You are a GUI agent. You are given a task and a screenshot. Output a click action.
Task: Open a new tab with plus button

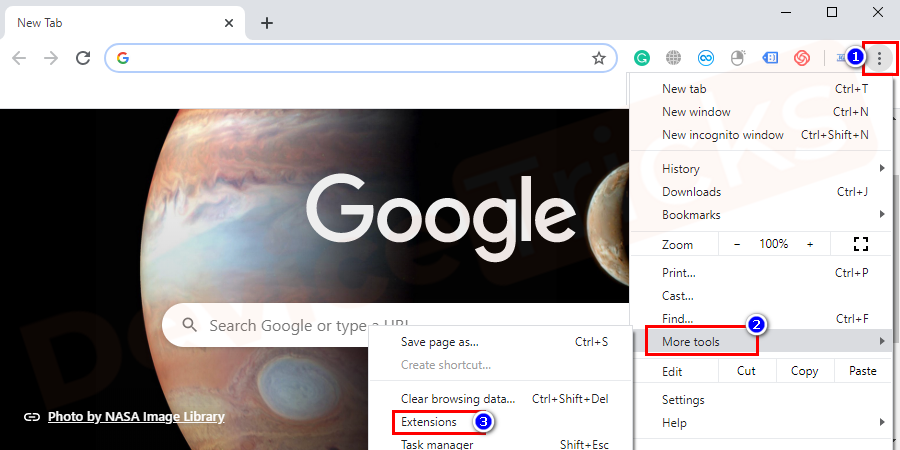coord(267,23)
